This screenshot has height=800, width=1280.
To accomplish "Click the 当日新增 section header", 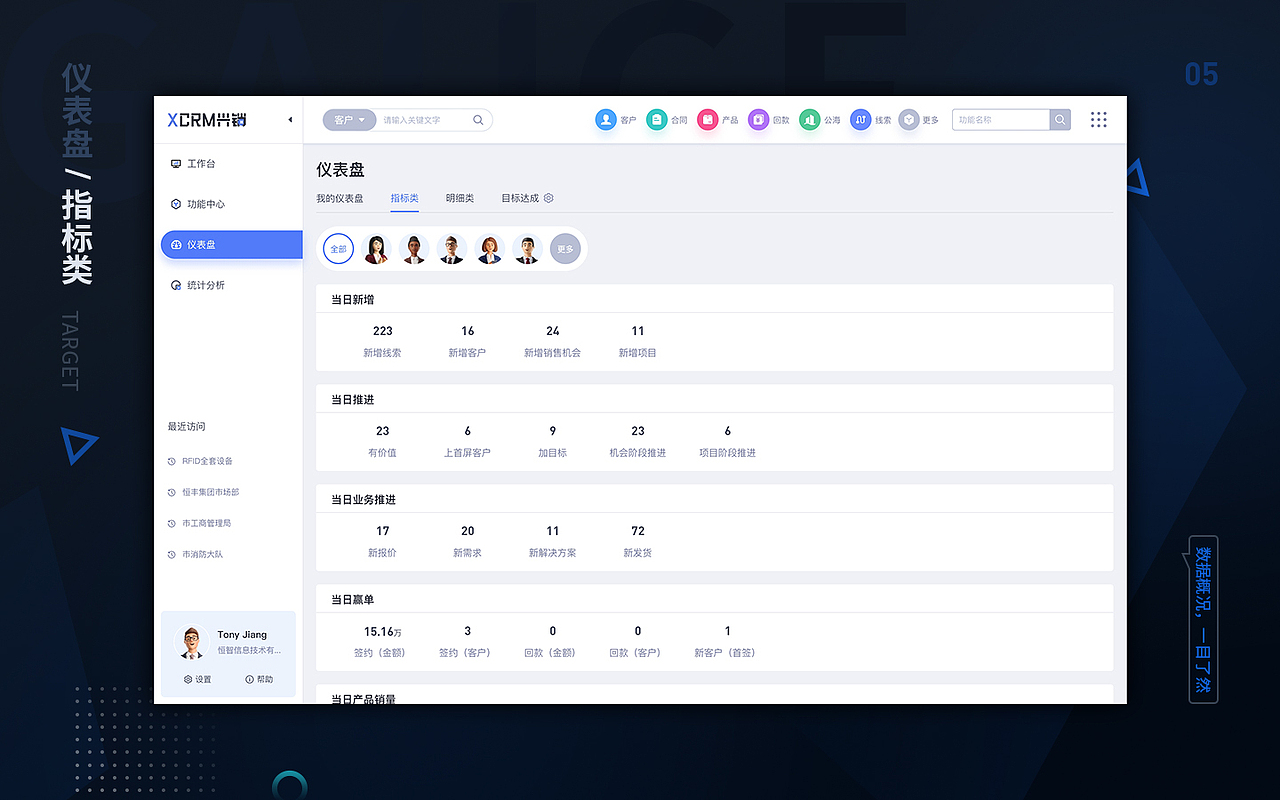I will click(x=352, y=299).
